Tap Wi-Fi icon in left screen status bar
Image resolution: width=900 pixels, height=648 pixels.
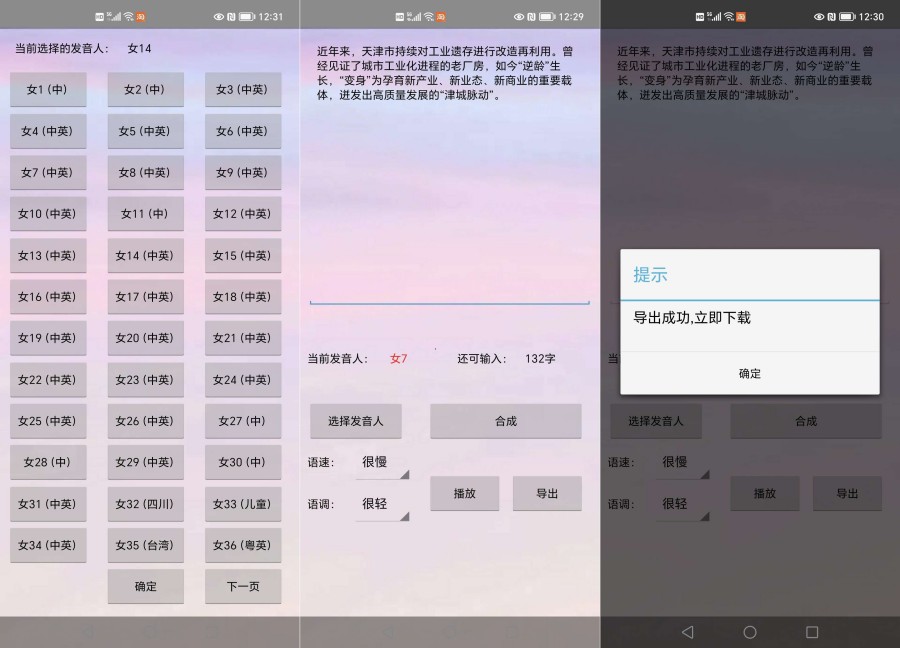129,17
